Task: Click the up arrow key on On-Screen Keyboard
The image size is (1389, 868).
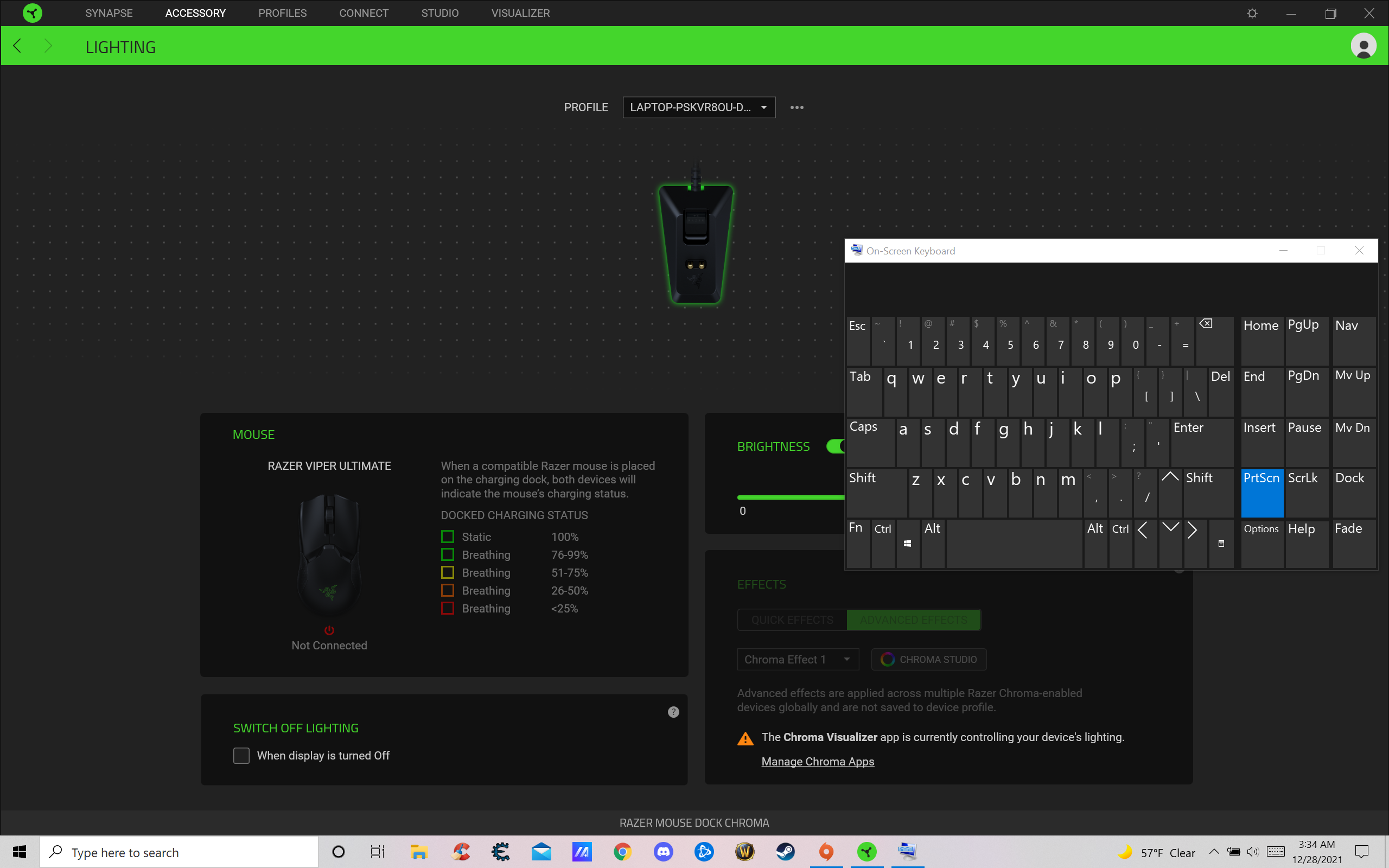Action: [x=1170, y=493]
